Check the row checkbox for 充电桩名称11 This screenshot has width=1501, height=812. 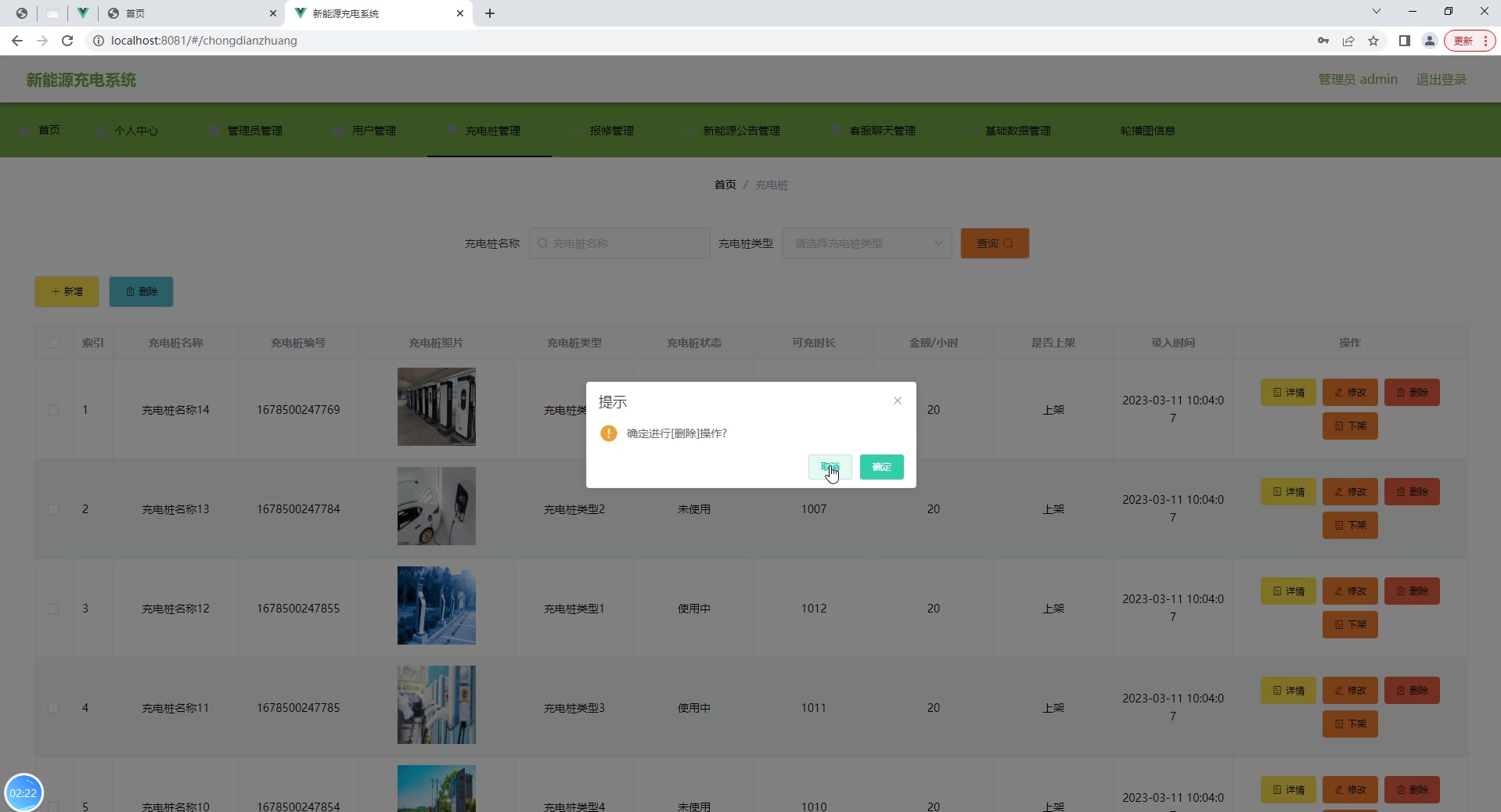point(53,708)
